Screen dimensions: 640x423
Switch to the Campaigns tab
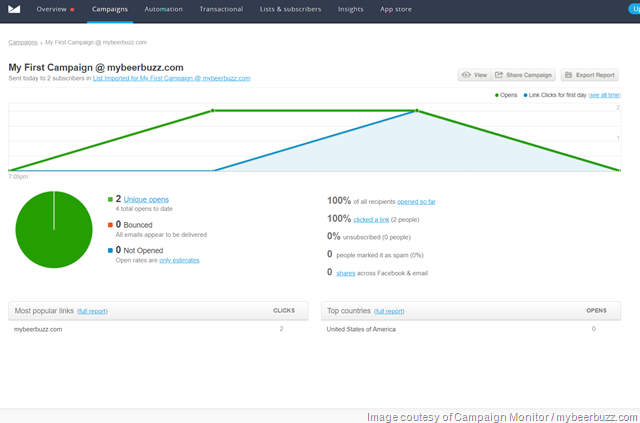pyautogui.click(x=110, y=9)
